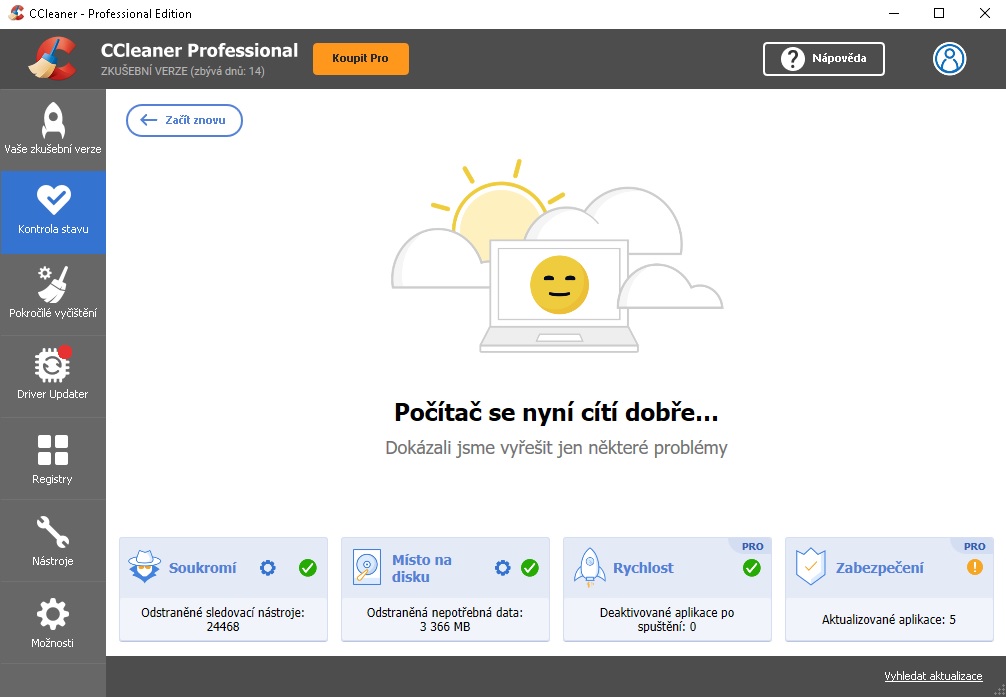1006x697 pixels.
Task: Open the Rychlost card title
Action: [x=643, y=568]
